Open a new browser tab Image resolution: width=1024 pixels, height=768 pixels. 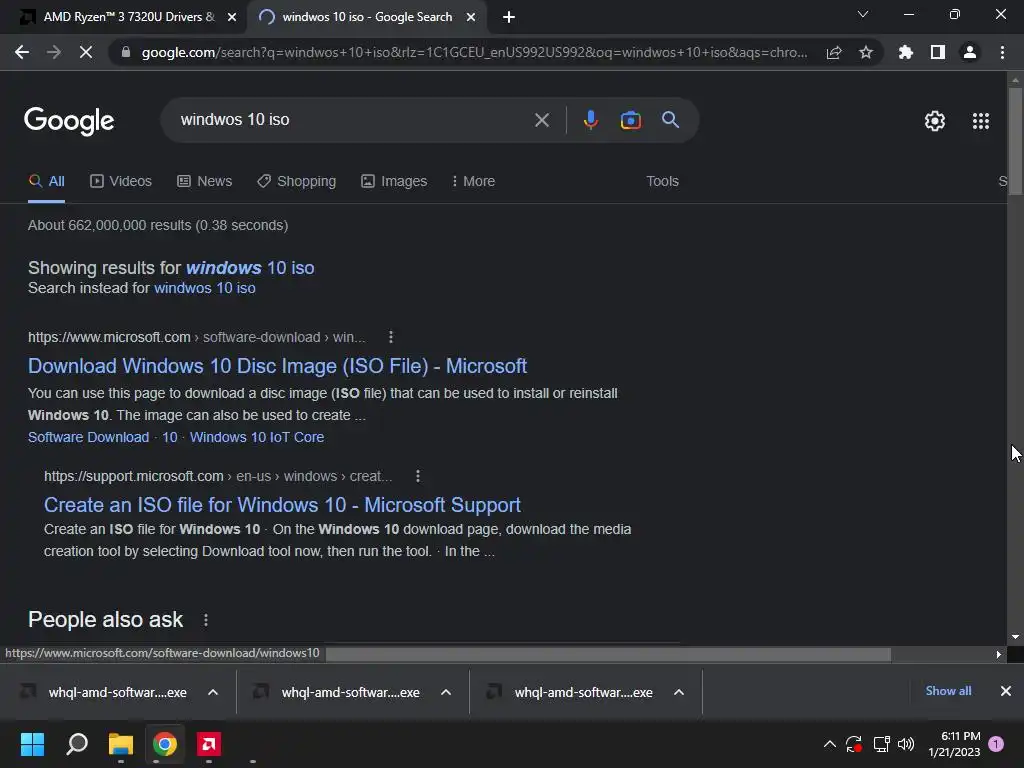509,18
